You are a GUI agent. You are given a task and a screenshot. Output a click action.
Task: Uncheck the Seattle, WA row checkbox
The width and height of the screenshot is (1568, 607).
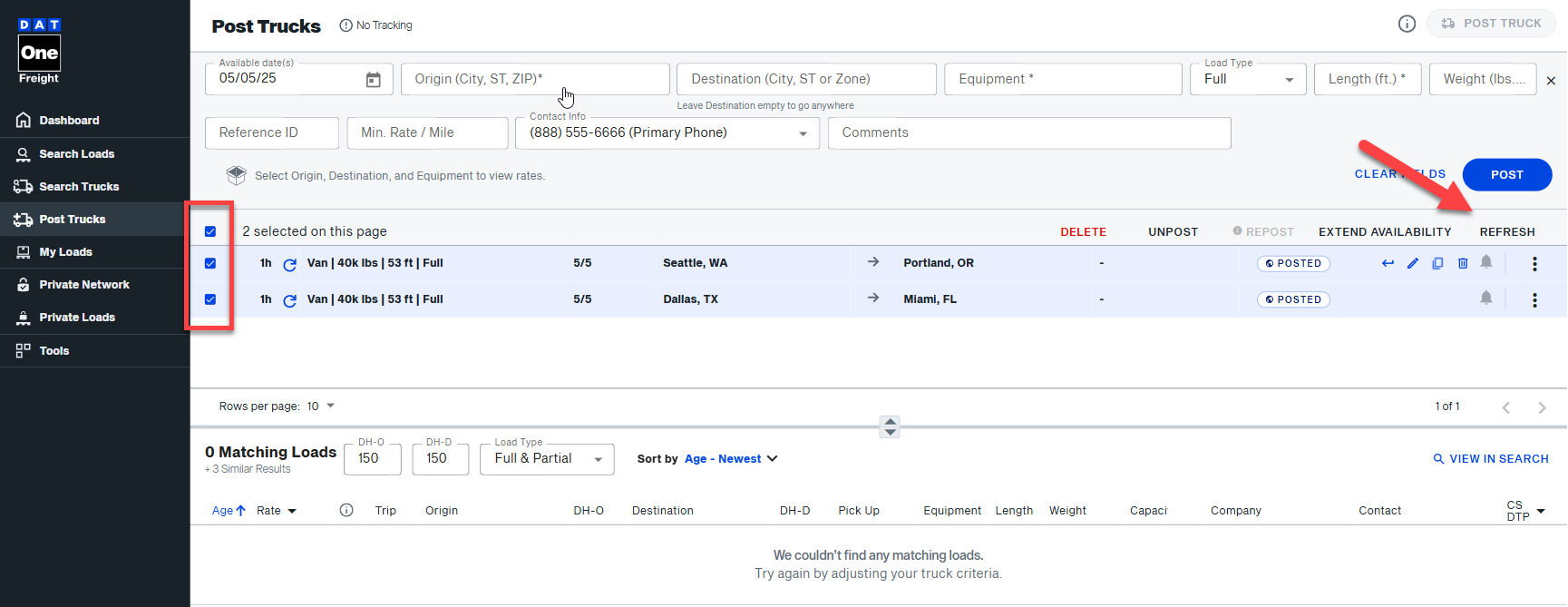[x=210, y=263]
